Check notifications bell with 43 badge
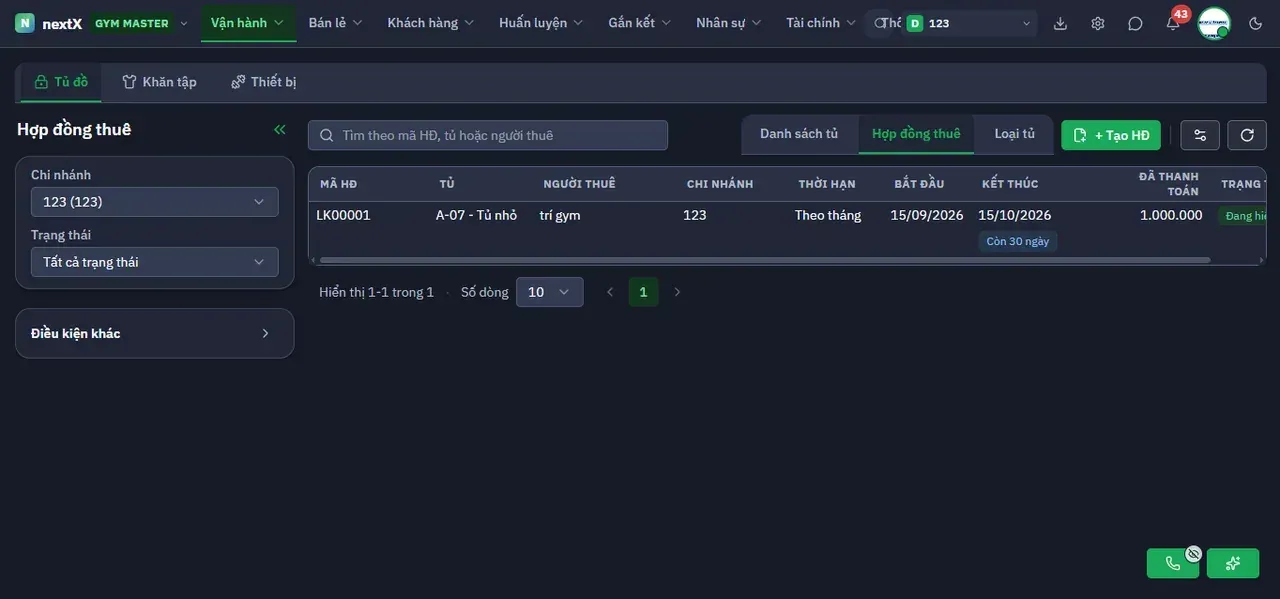Image resolution: width=1280 pixels, height=599 pixels. coord(1173,23)
